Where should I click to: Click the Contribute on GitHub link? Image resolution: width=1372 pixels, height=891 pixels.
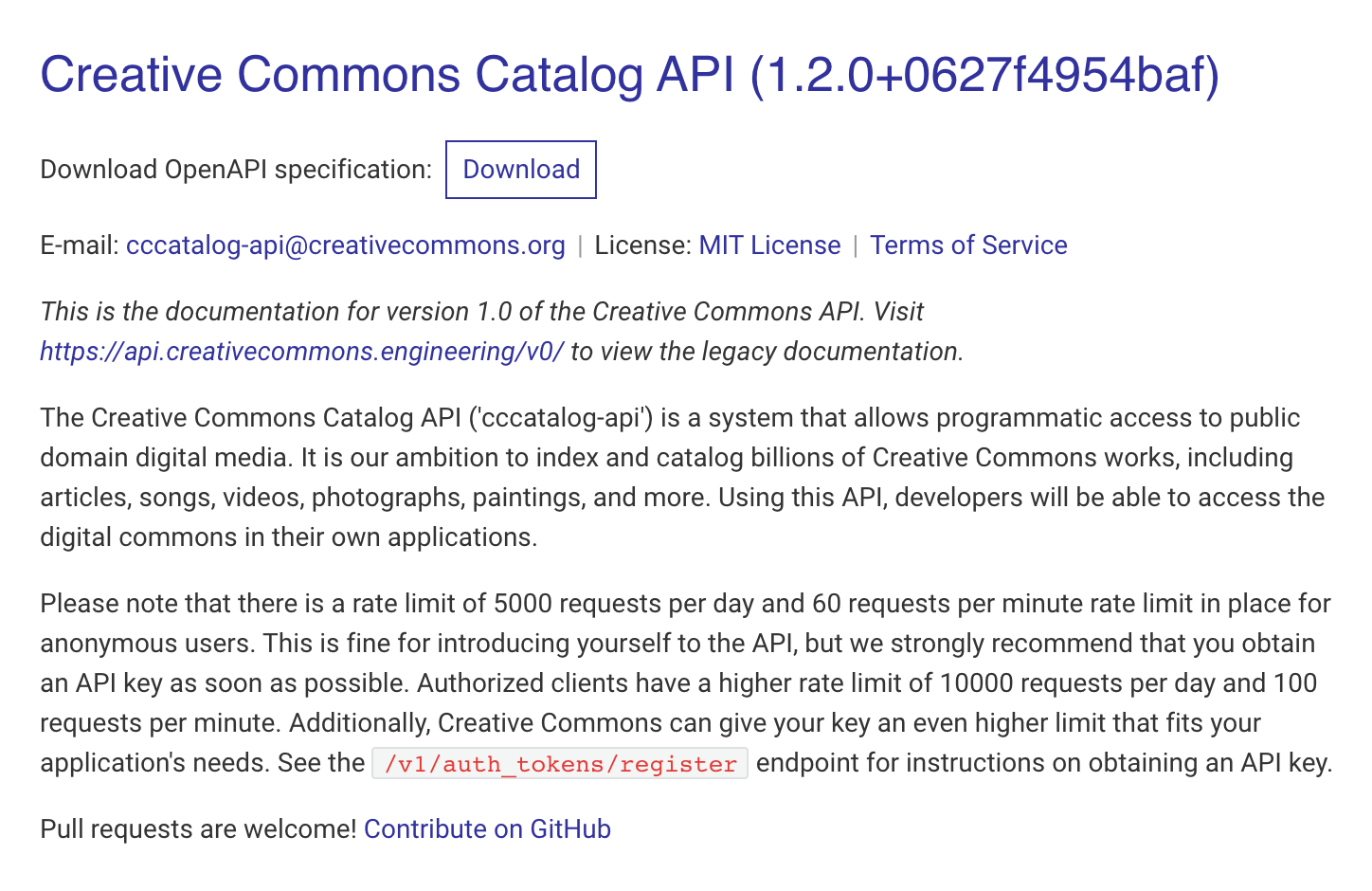487,829
